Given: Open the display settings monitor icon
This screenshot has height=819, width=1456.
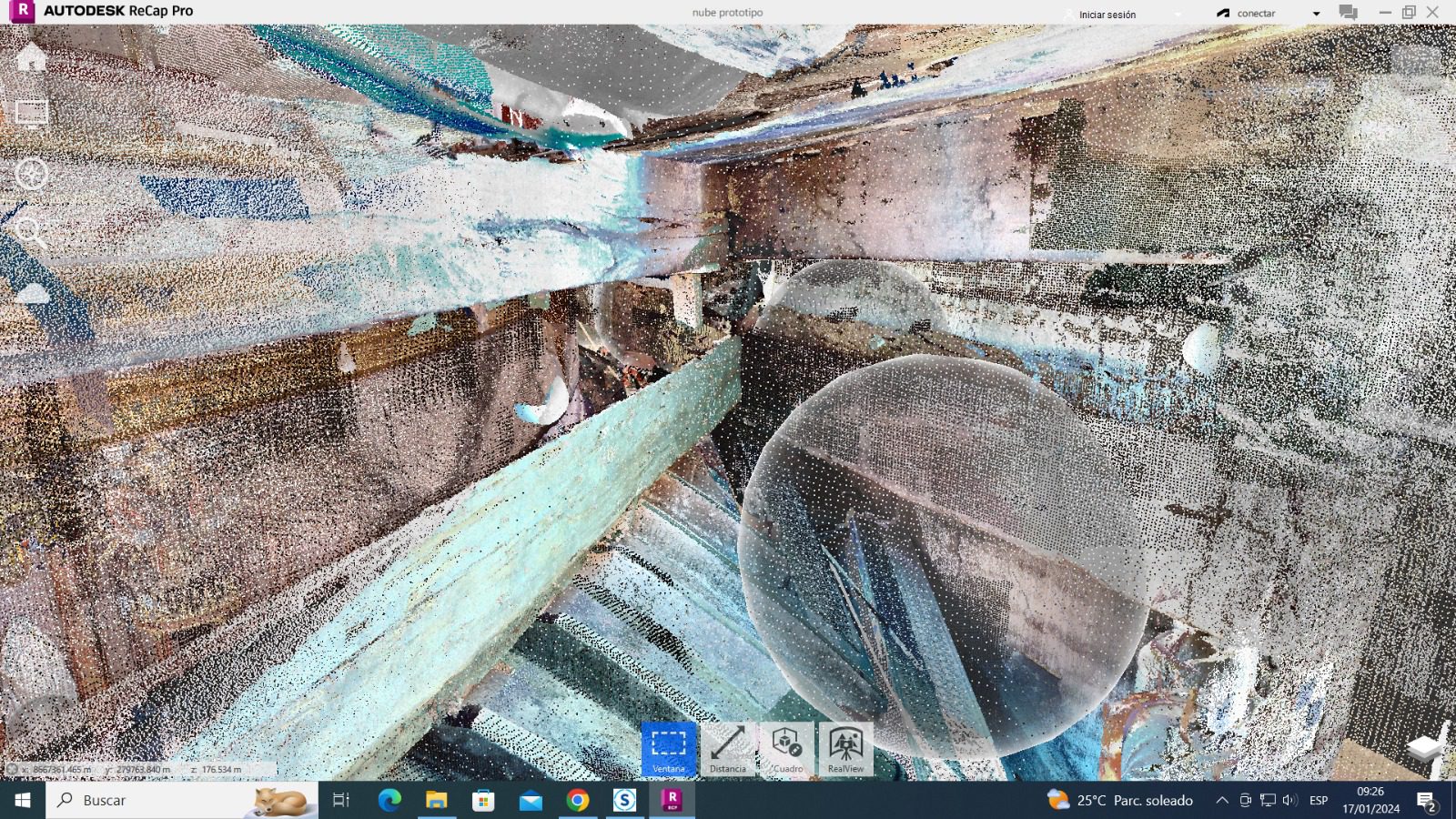Looking at the screenshot, I should pyautogui.click(x=31, y=114).
